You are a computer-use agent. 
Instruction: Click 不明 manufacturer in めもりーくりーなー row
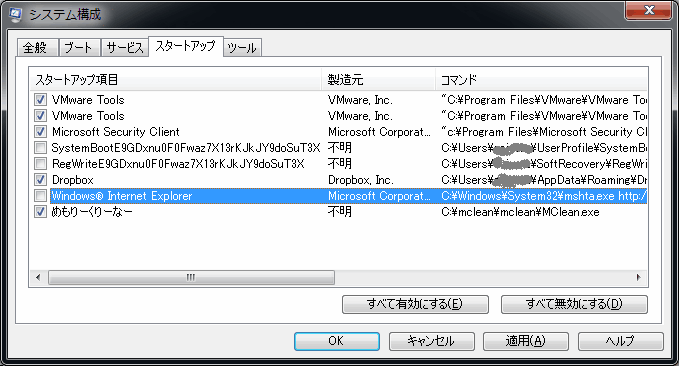[x=340, y=212]
